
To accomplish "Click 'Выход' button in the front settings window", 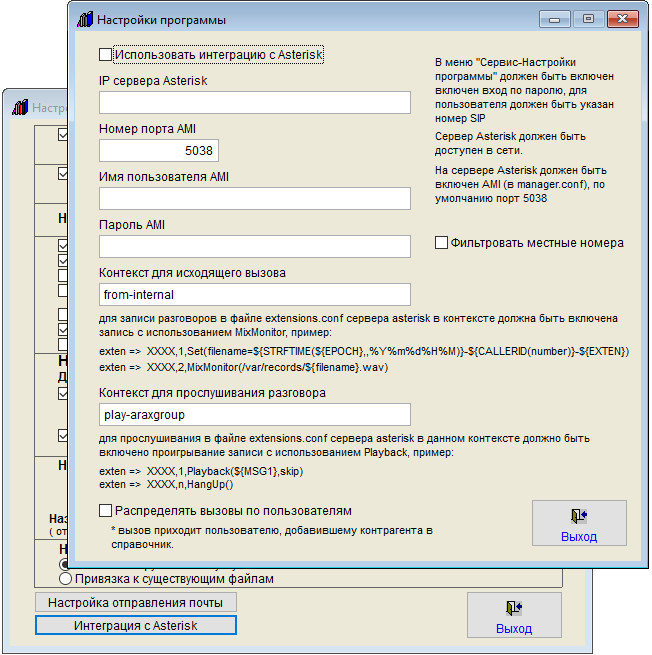I will point(579,523).
